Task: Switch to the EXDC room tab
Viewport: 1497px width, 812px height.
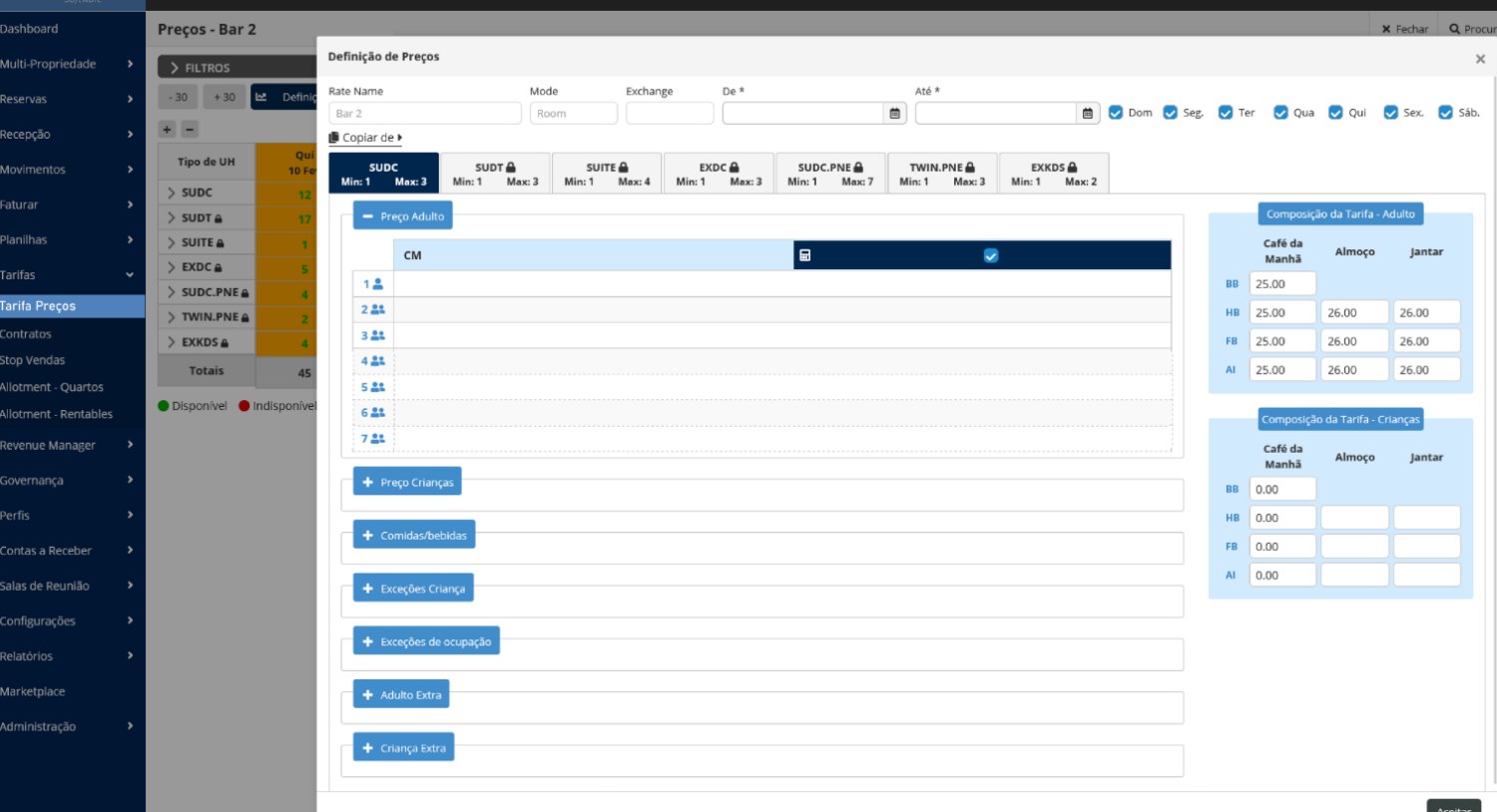Action: coord(719,174)
